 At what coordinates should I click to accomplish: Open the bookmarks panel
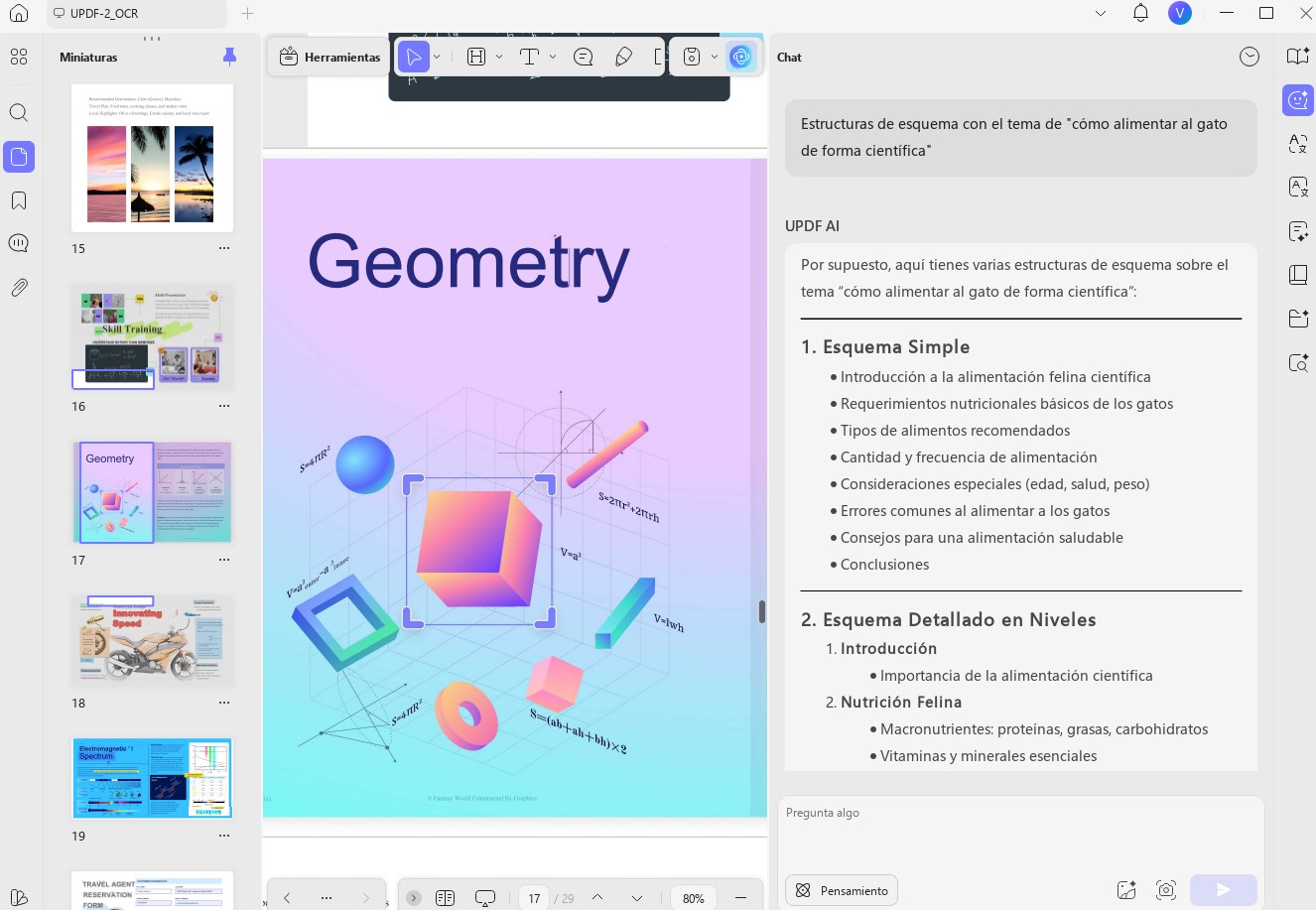click(19, 200)
